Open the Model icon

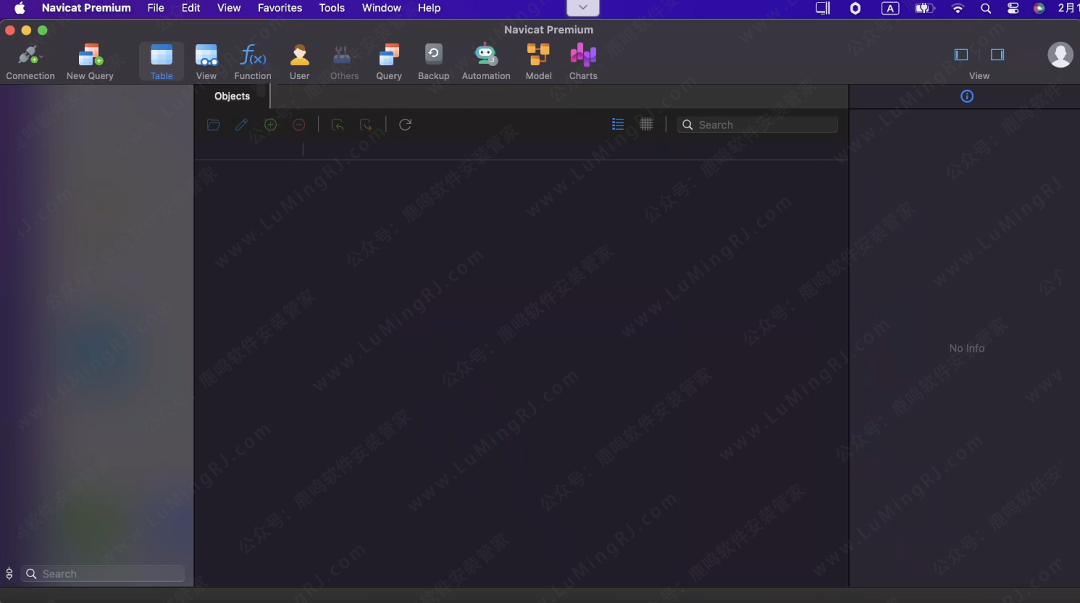point(538,61)
